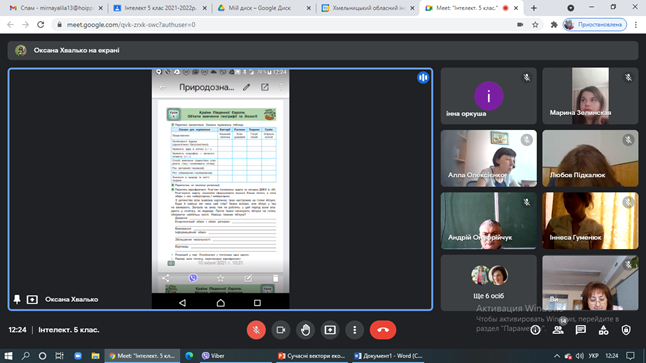
Task: Go back in browser history
Action: click(10, 25)
